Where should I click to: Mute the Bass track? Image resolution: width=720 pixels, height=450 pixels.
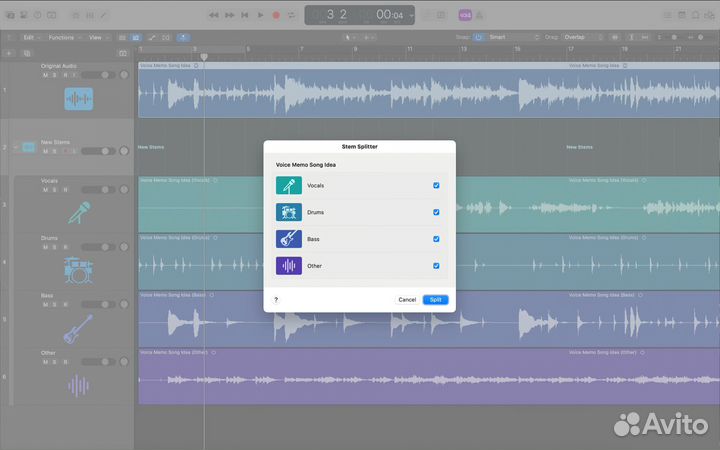coord(45,304)
